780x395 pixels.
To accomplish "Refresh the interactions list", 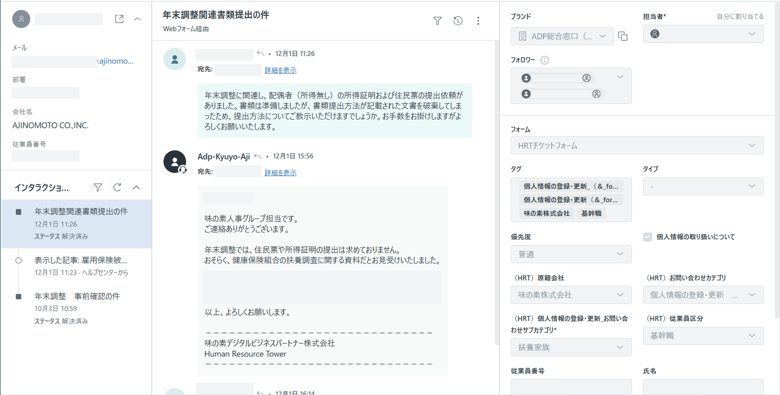I will (x=117, y=188).
